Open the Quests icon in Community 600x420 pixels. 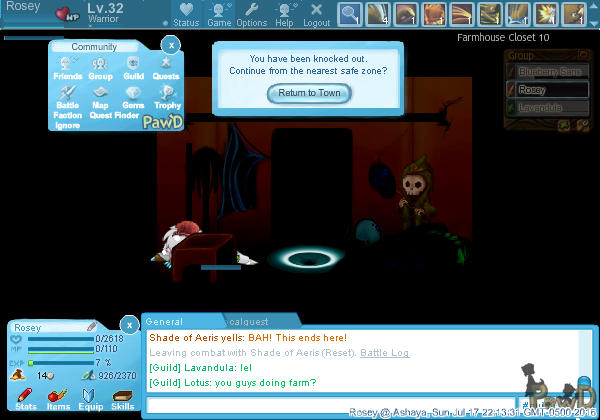click(x=166, y=67)
